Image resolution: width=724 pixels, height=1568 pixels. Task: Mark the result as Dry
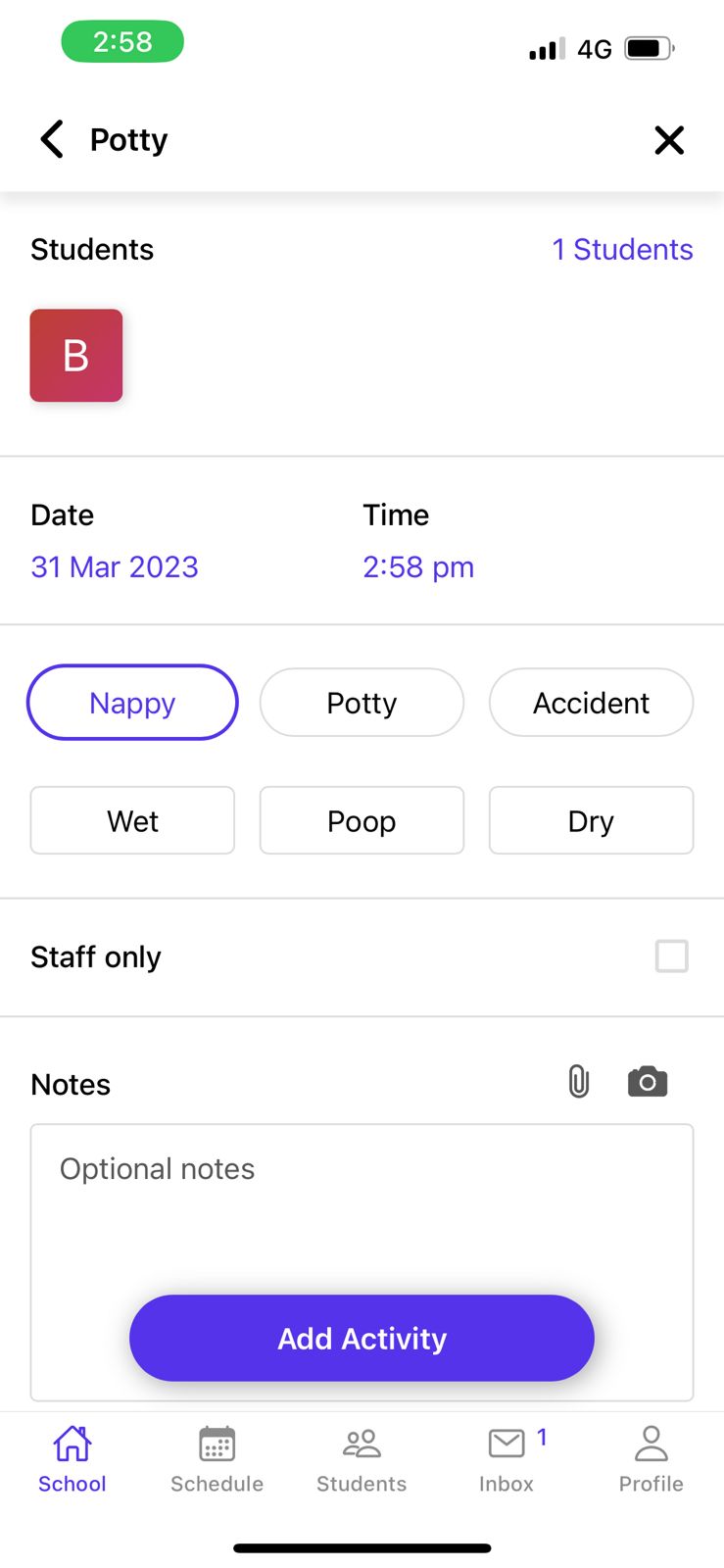point(592,820)
